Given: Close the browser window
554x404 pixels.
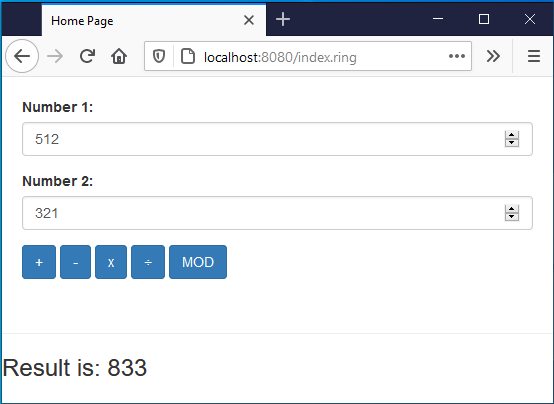Looking at the screenshot, I should pos(530,19).
